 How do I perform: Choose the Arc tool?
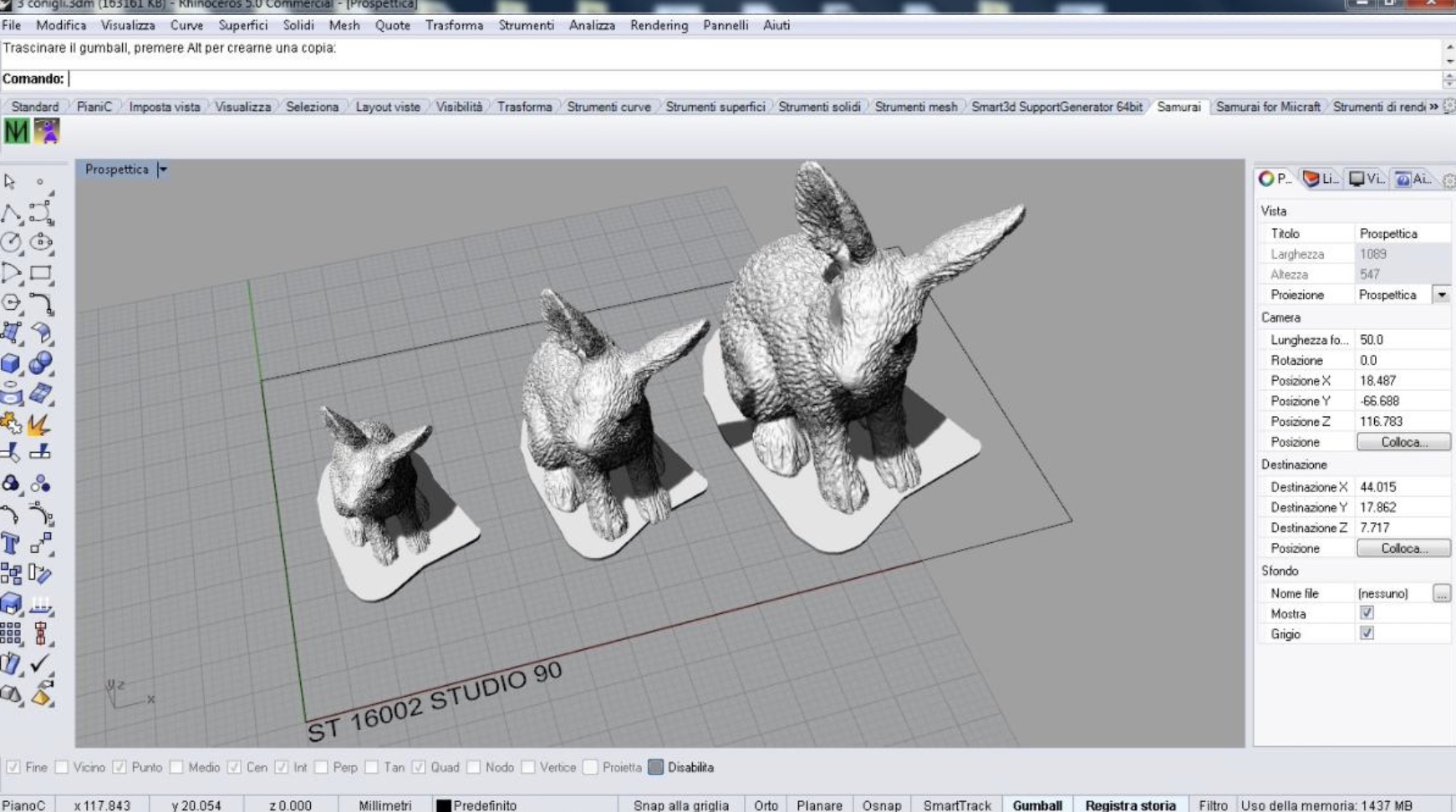coord(11,272)
